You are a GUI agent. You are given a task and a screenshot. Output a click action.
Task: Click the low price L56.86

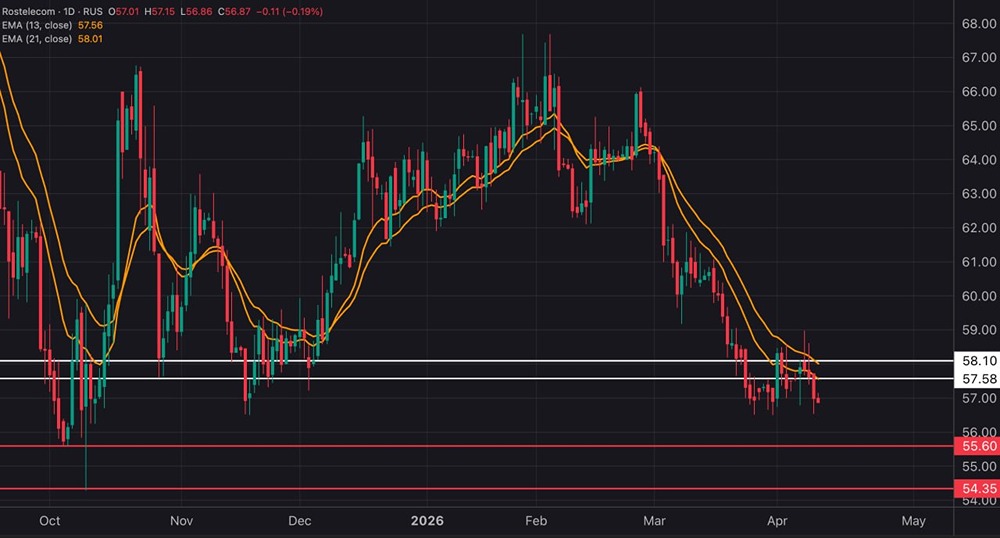(x=196, y=11)
